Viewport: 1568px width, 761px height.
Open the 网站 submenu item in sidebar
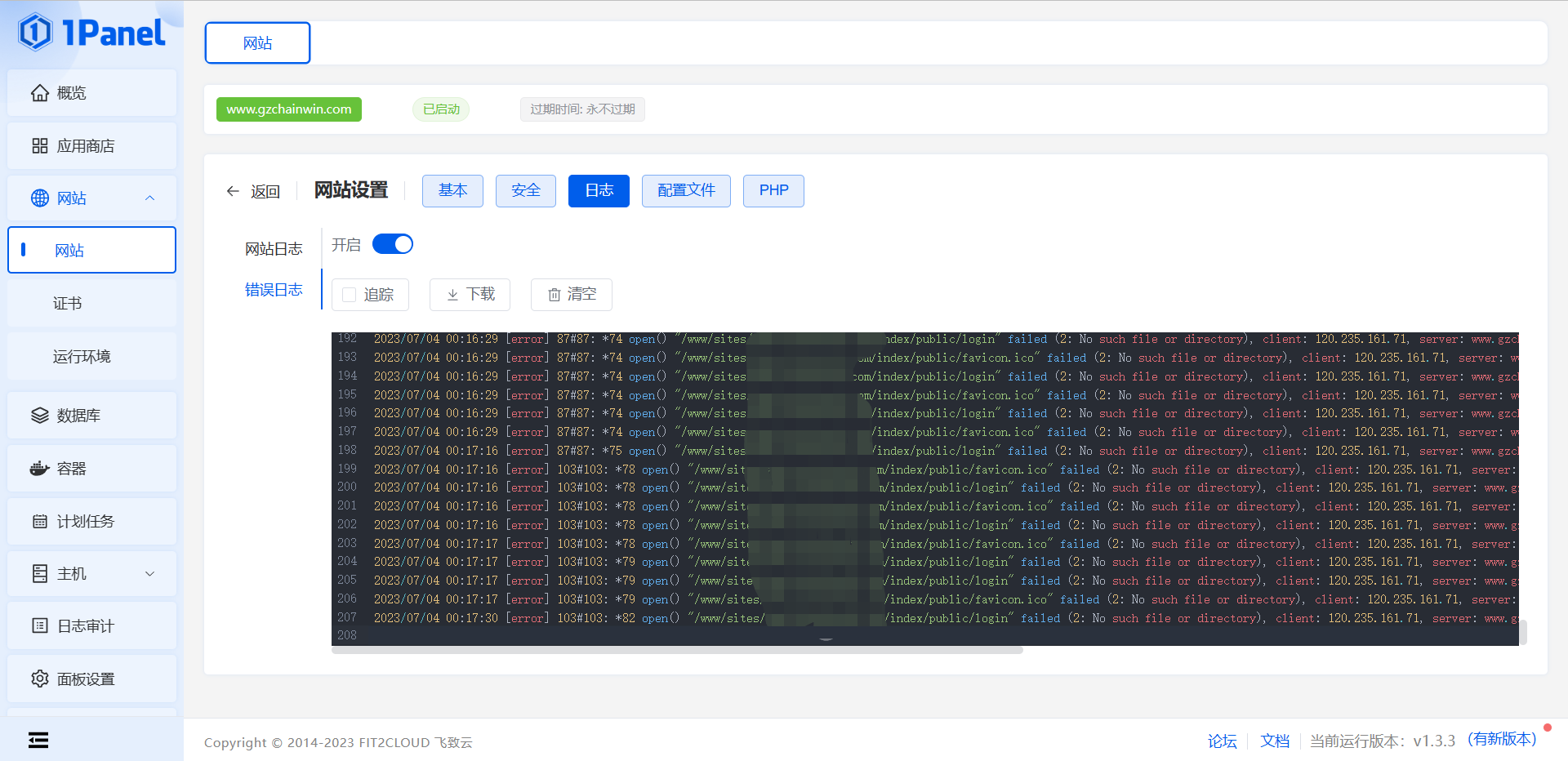tap(91, 250)
